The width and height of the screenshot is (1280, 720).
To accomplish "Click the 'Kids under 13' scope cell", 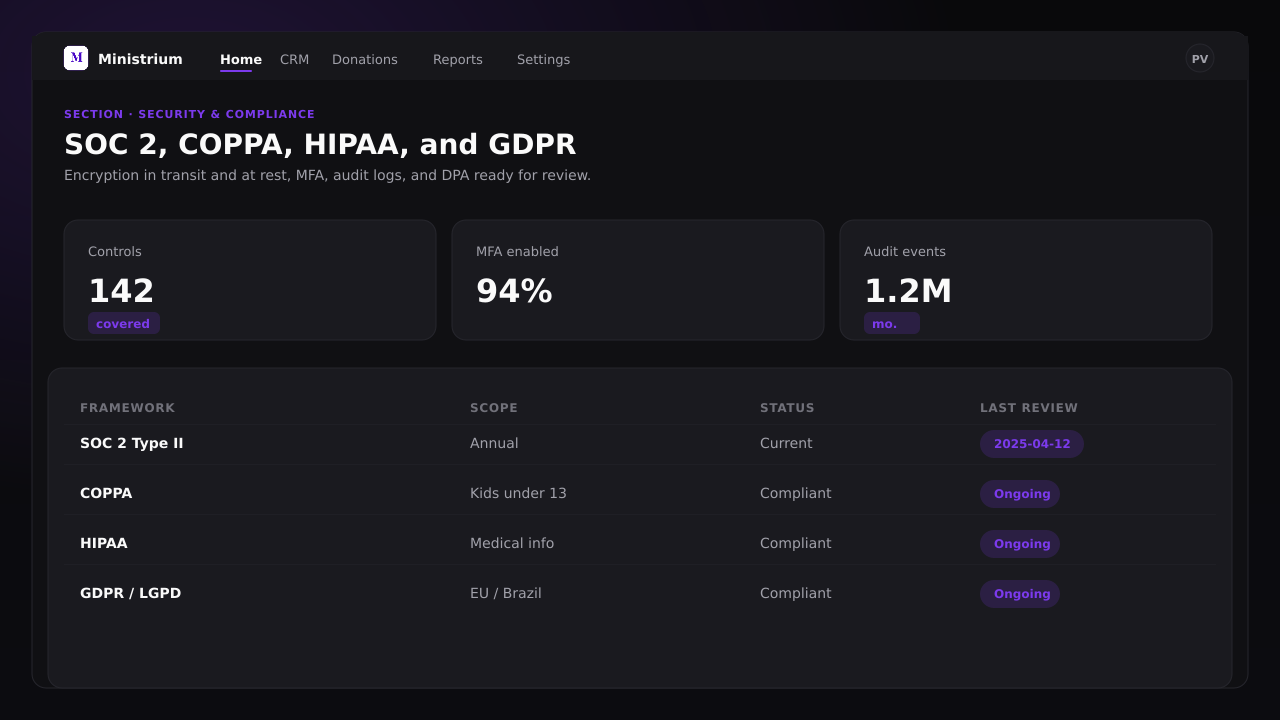I will click(x=518, y=493).
